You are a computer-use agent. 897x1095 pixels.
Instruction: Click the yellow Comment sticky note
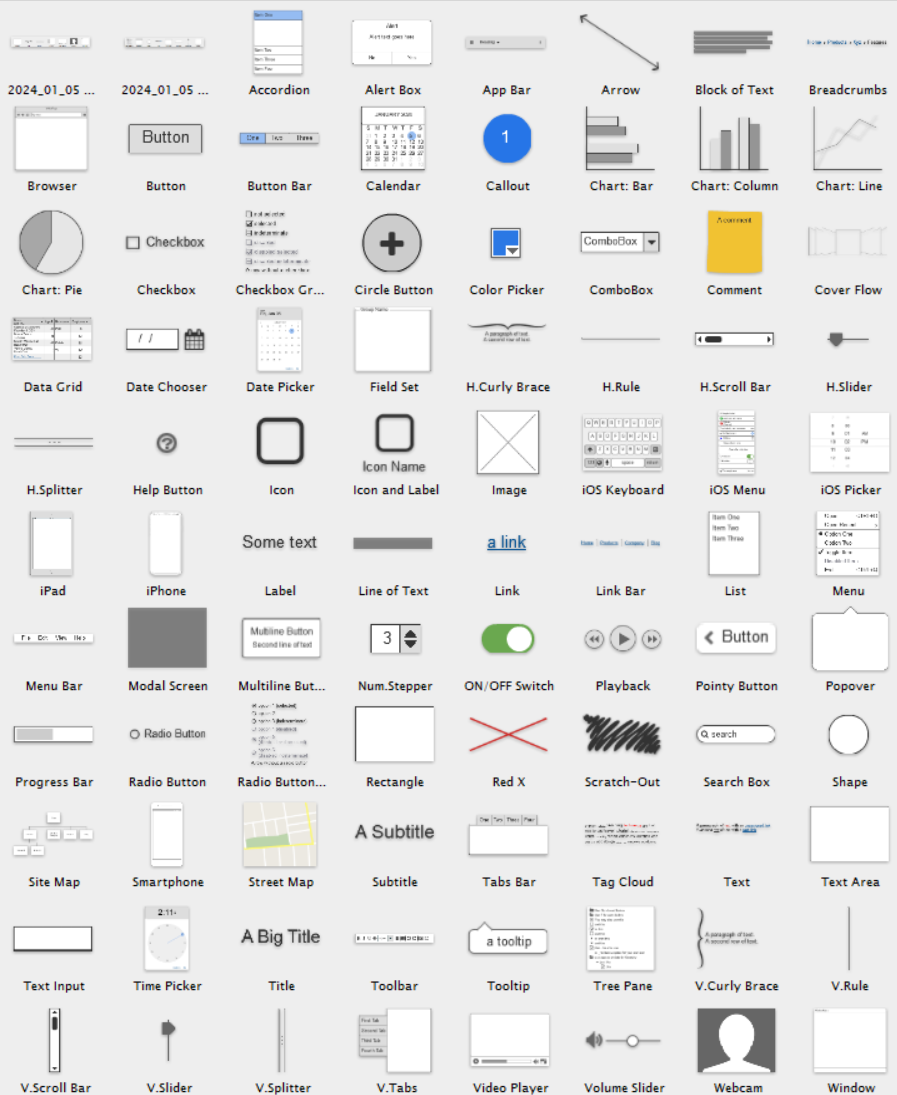point(734,242)
